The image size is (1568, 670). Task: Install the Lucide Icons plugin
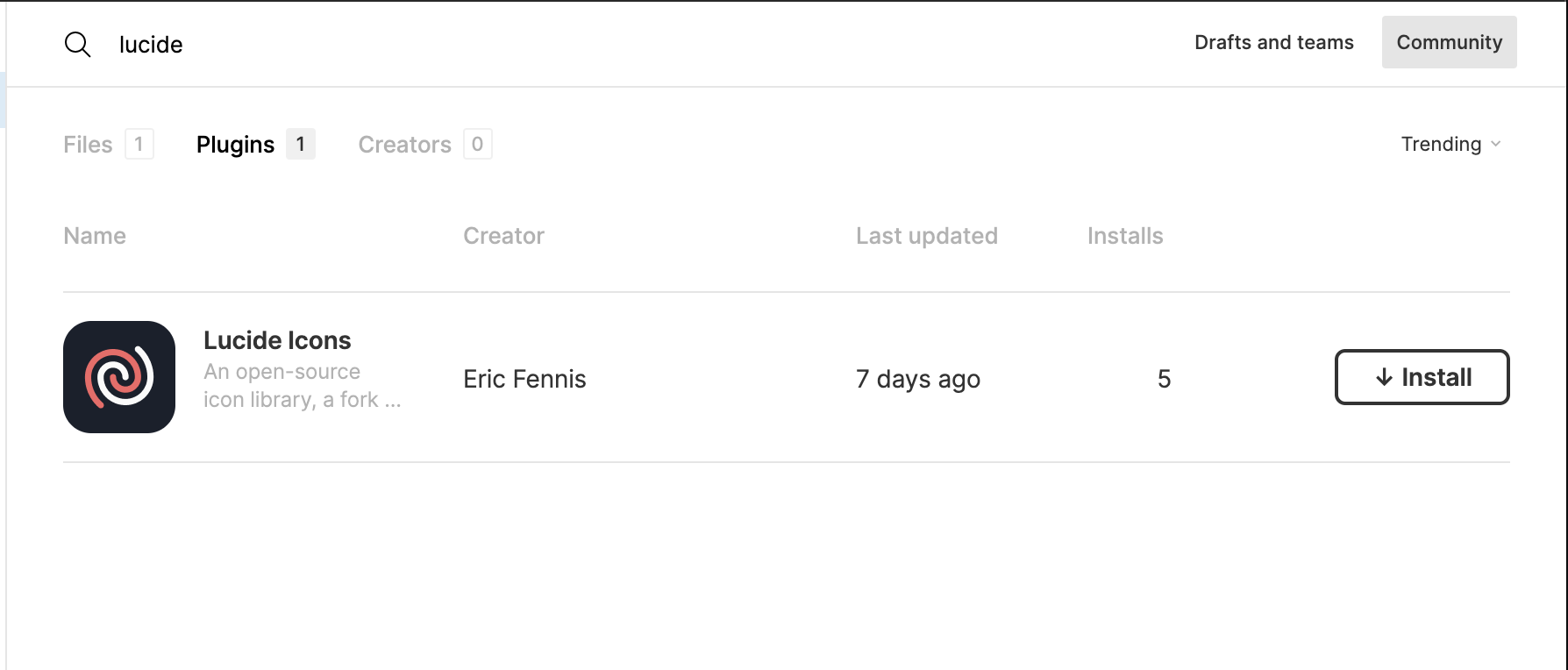pos(1422,377)
